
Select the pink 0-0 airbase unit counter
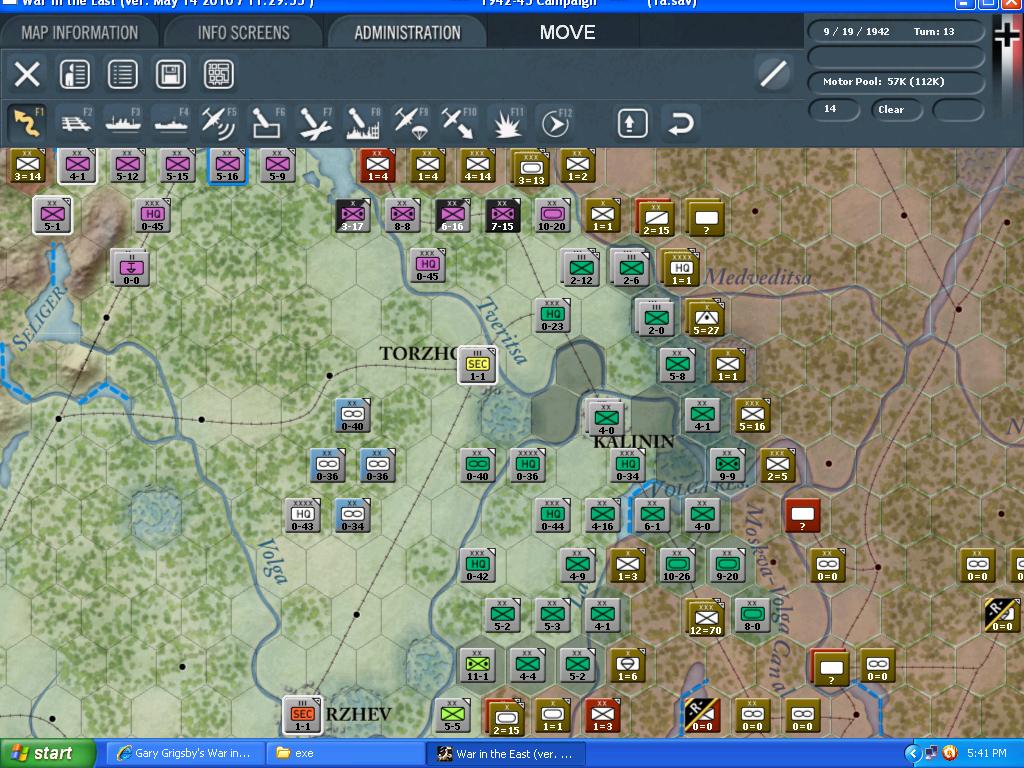131,268
